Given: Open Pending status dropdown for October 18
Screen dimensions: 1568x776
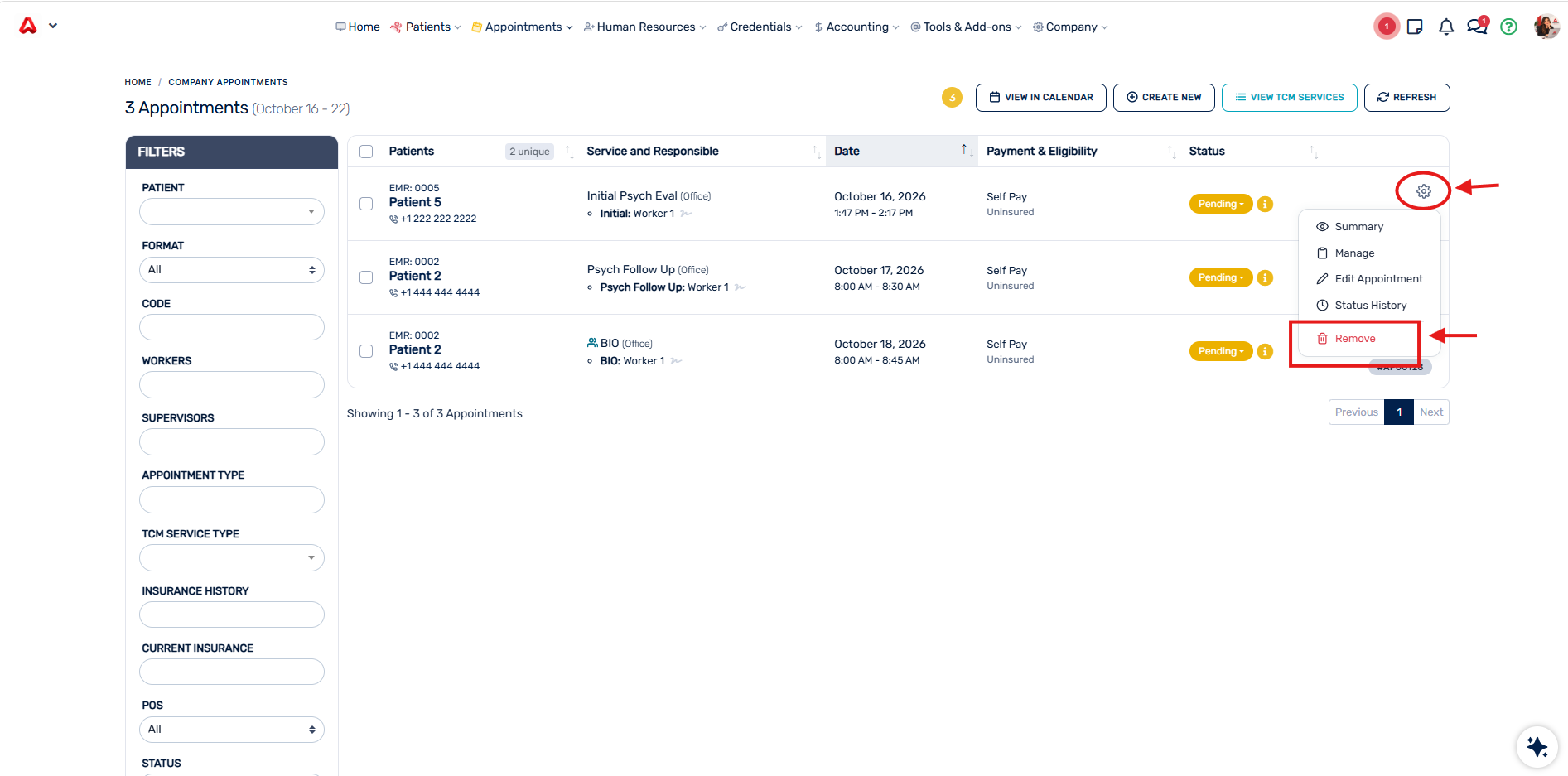Looking at the screenshot, I should point(1221,351).
